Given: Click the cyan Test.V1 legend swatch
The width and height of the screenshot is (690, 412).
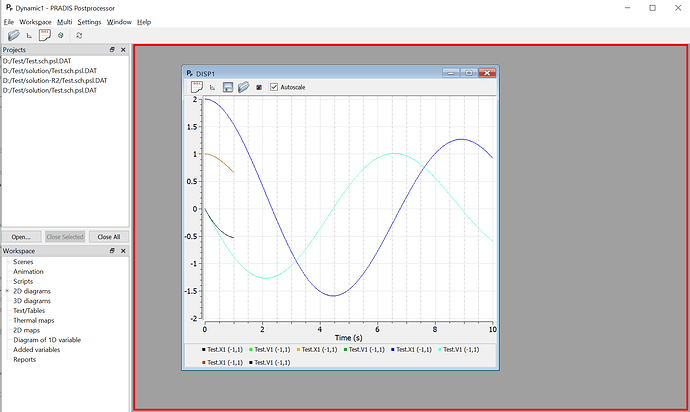Looking at the screenshot, I should [x=440, y=350].
